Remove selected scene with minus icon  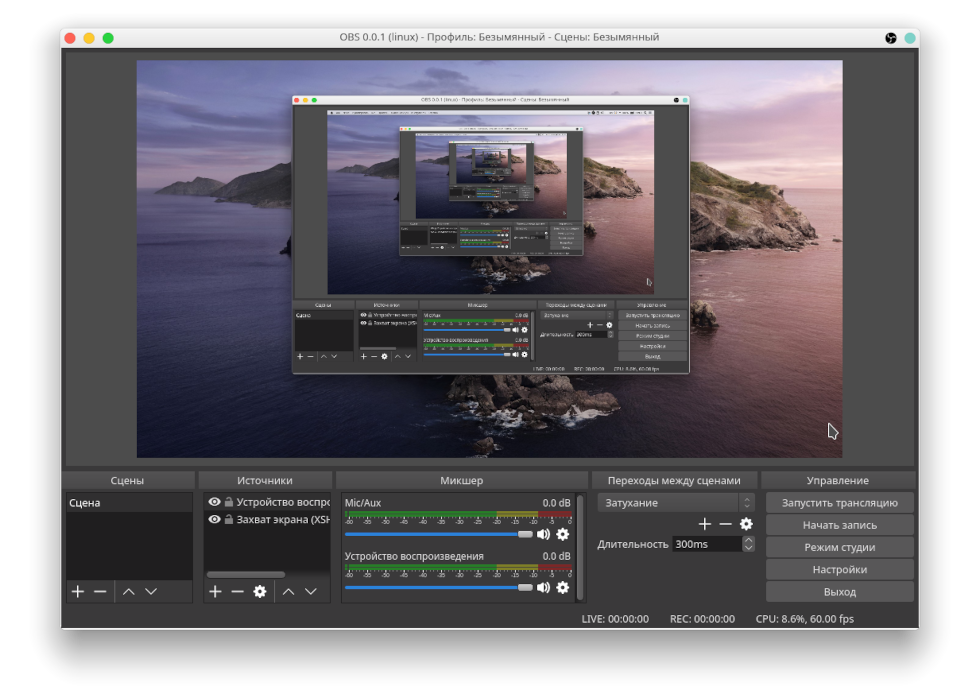click(100, 591)
